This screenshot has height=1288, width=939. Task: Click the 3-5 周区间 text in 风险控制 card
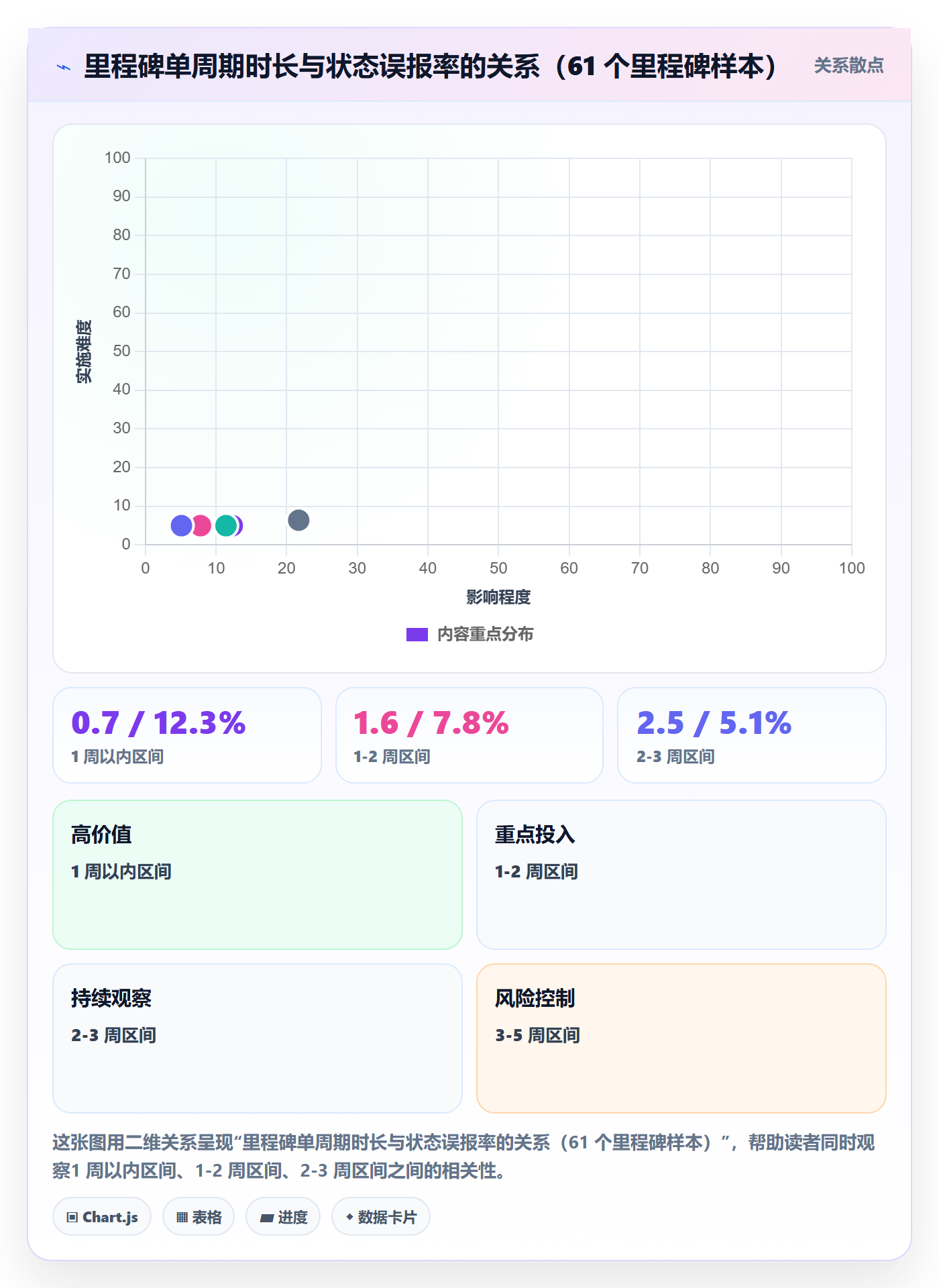coord(537,1035)
